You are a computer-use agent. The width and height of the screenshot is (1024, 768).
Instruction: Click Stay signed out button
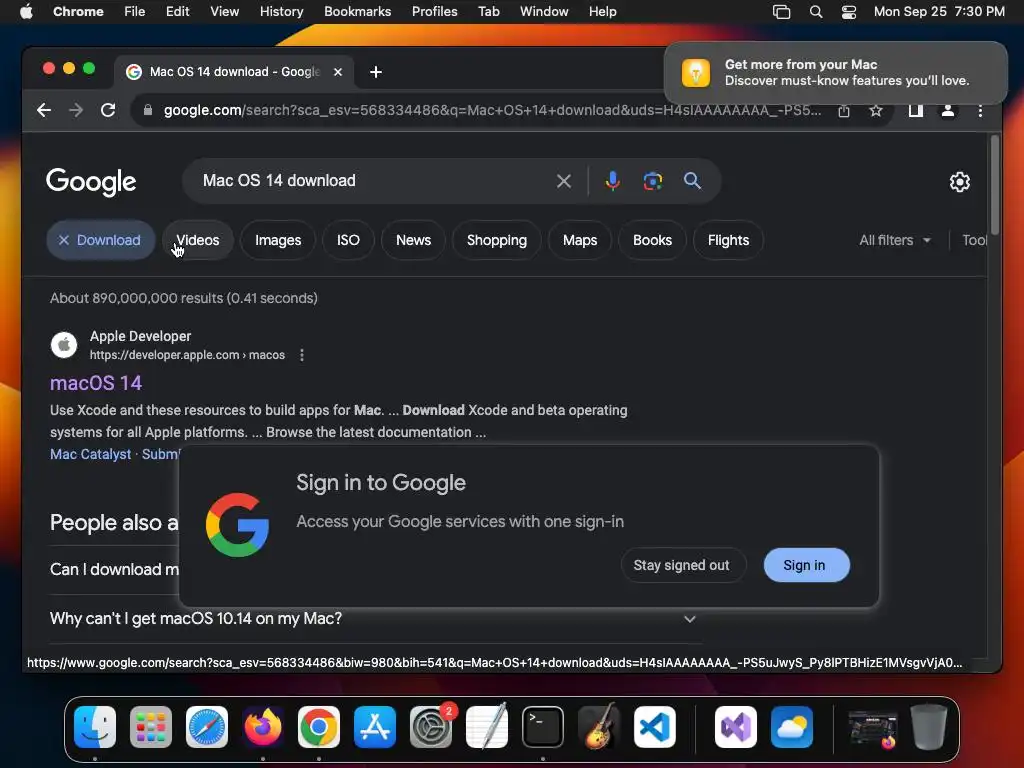coord(682,566)
